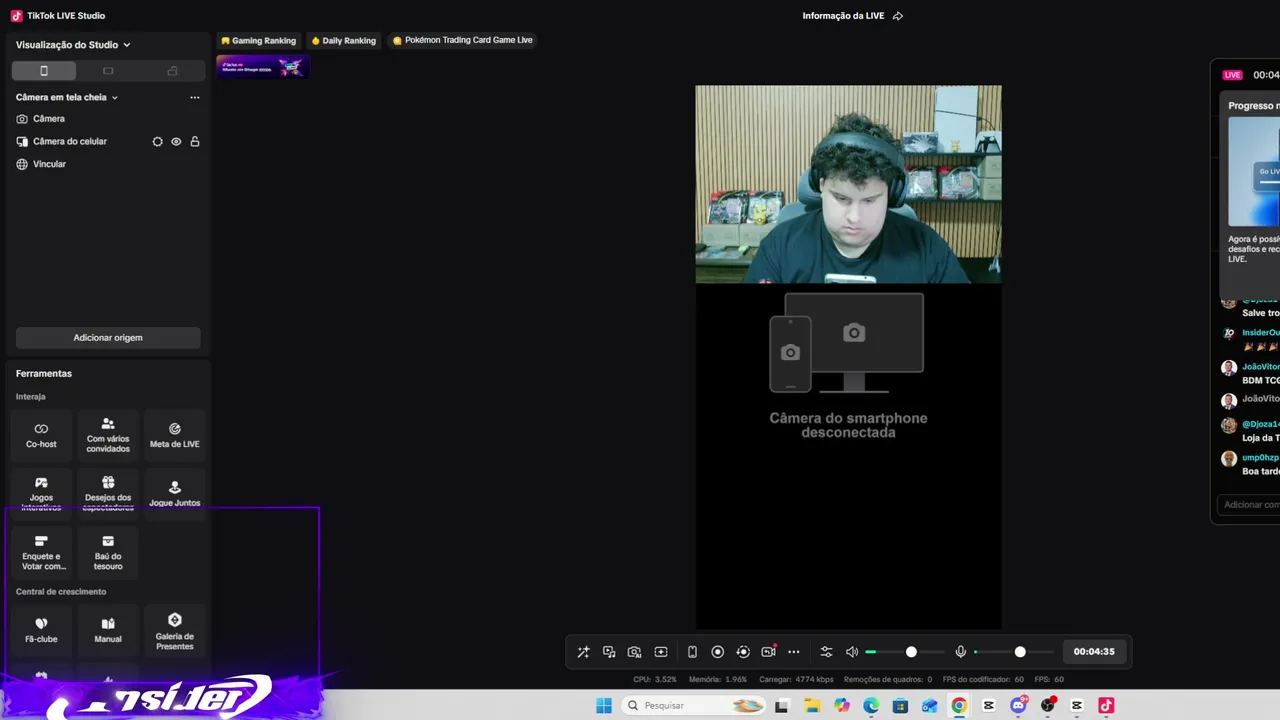Click the promotional banner under Gaming Ranking

click(x=263, y=67)
